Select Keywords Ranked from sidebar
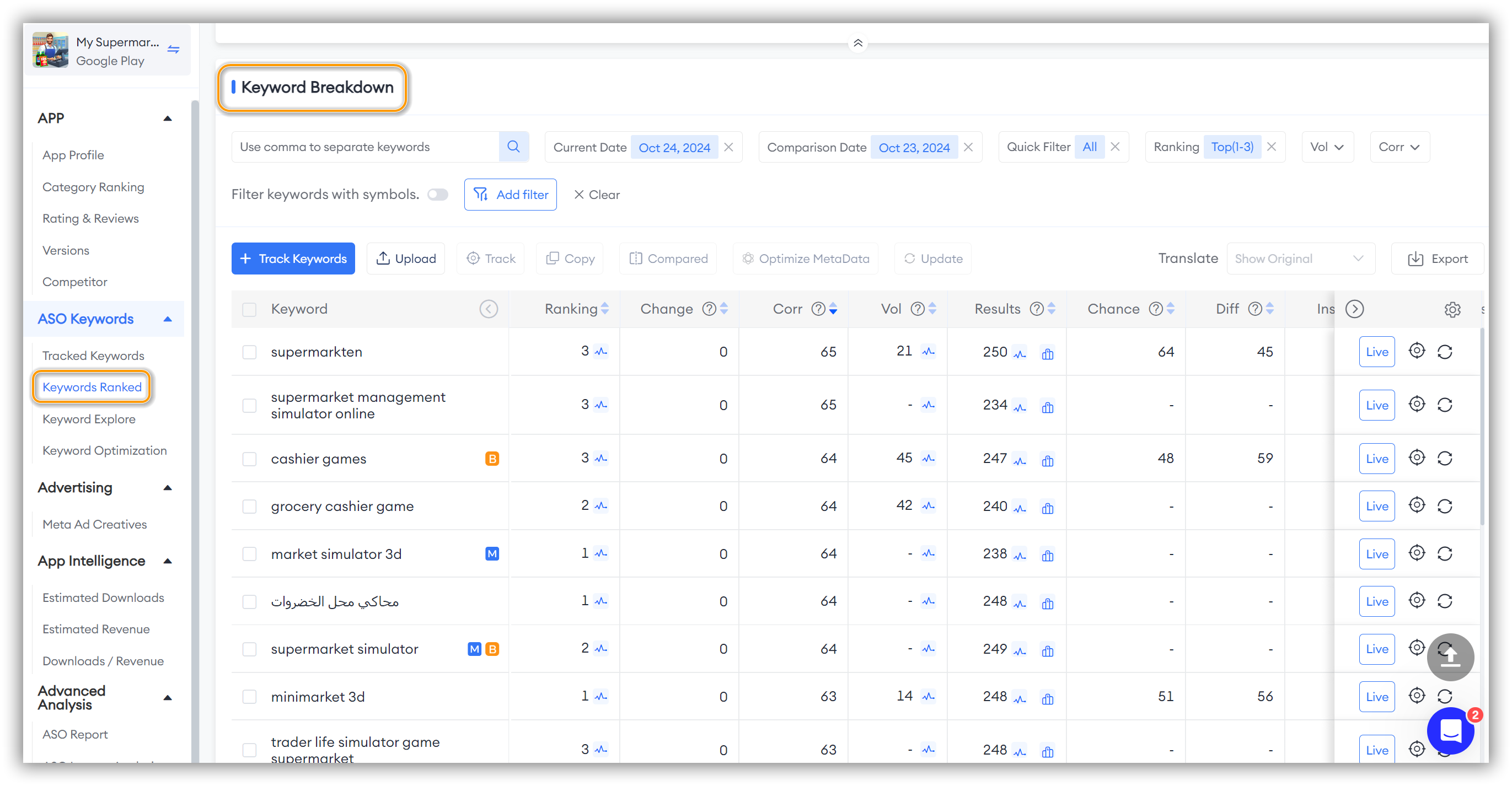1512x786 pixels. point(91,387)
